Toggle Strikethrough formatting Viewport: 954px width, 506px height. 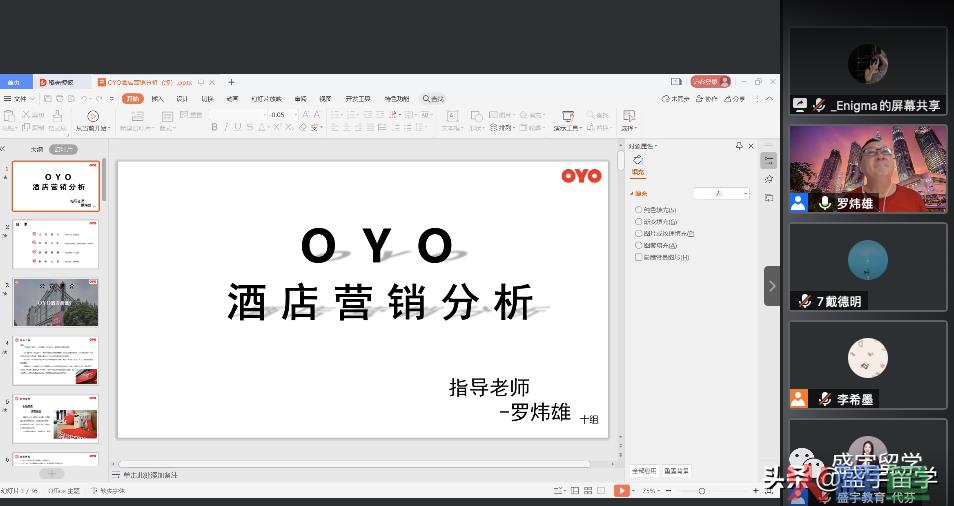(249, 127)
